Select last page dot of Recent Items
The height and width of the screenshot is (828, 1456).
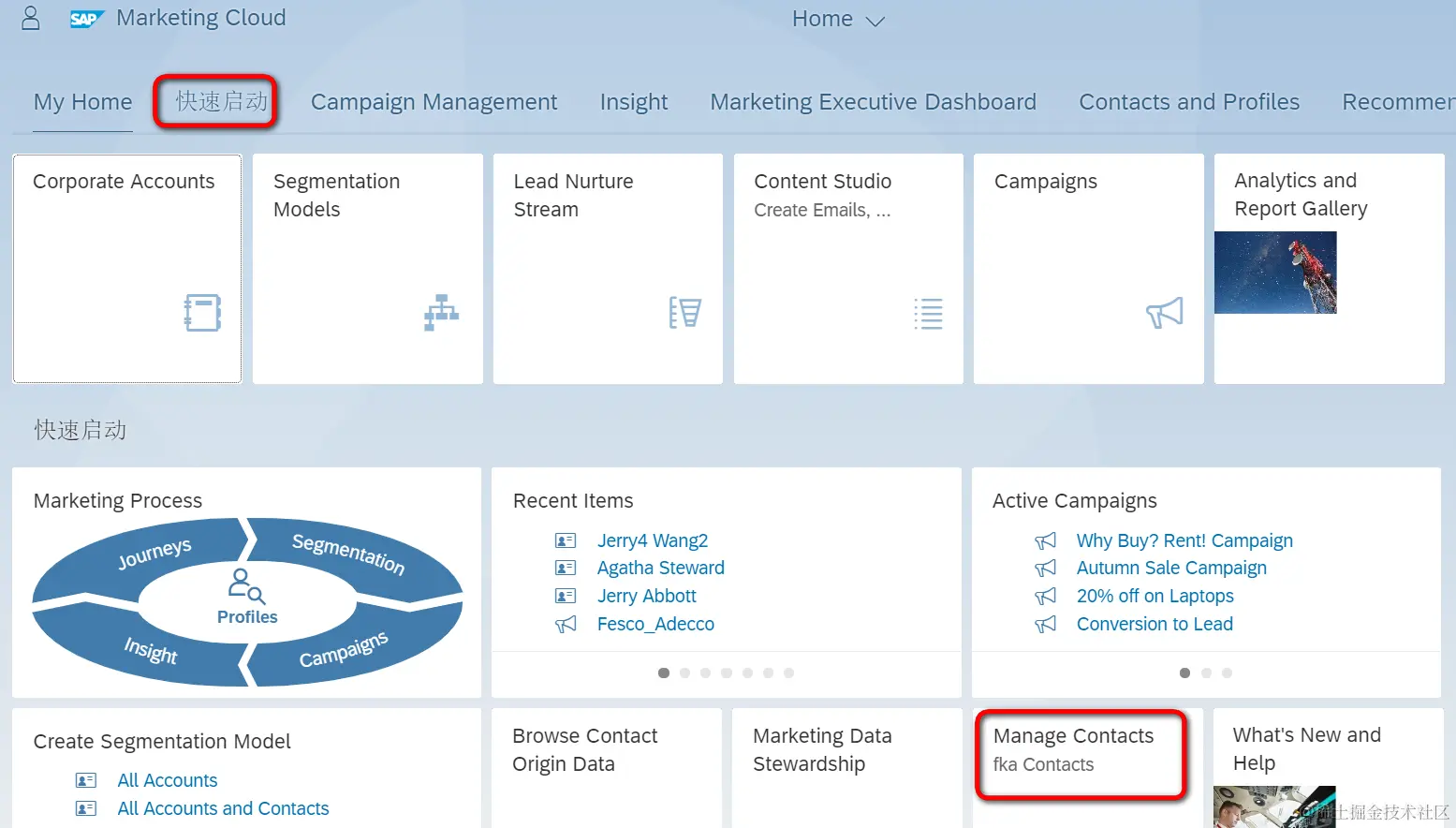tap(788, 673)
